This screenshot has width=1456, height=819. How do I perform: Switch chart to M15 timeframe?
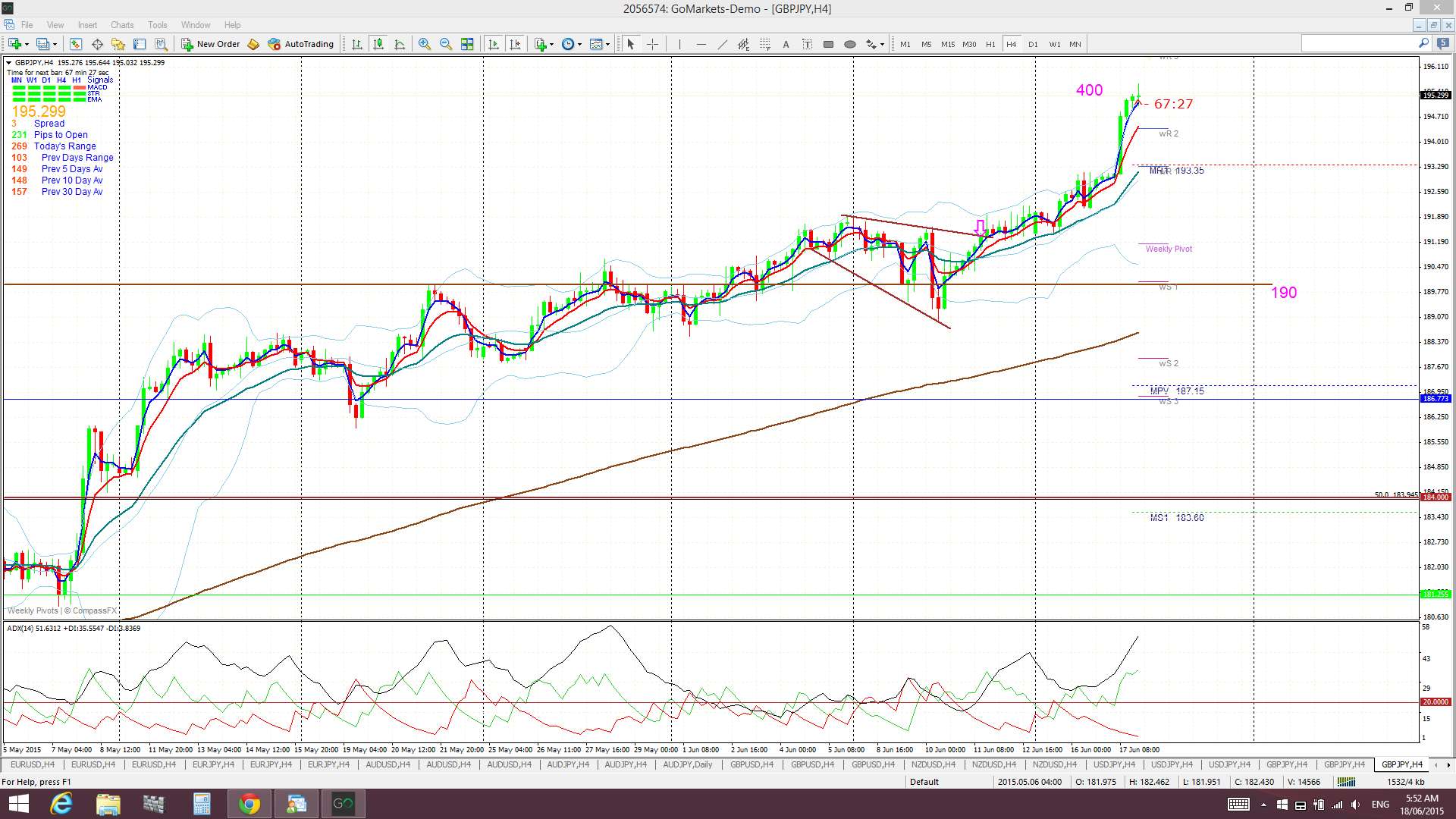point(947,44)
